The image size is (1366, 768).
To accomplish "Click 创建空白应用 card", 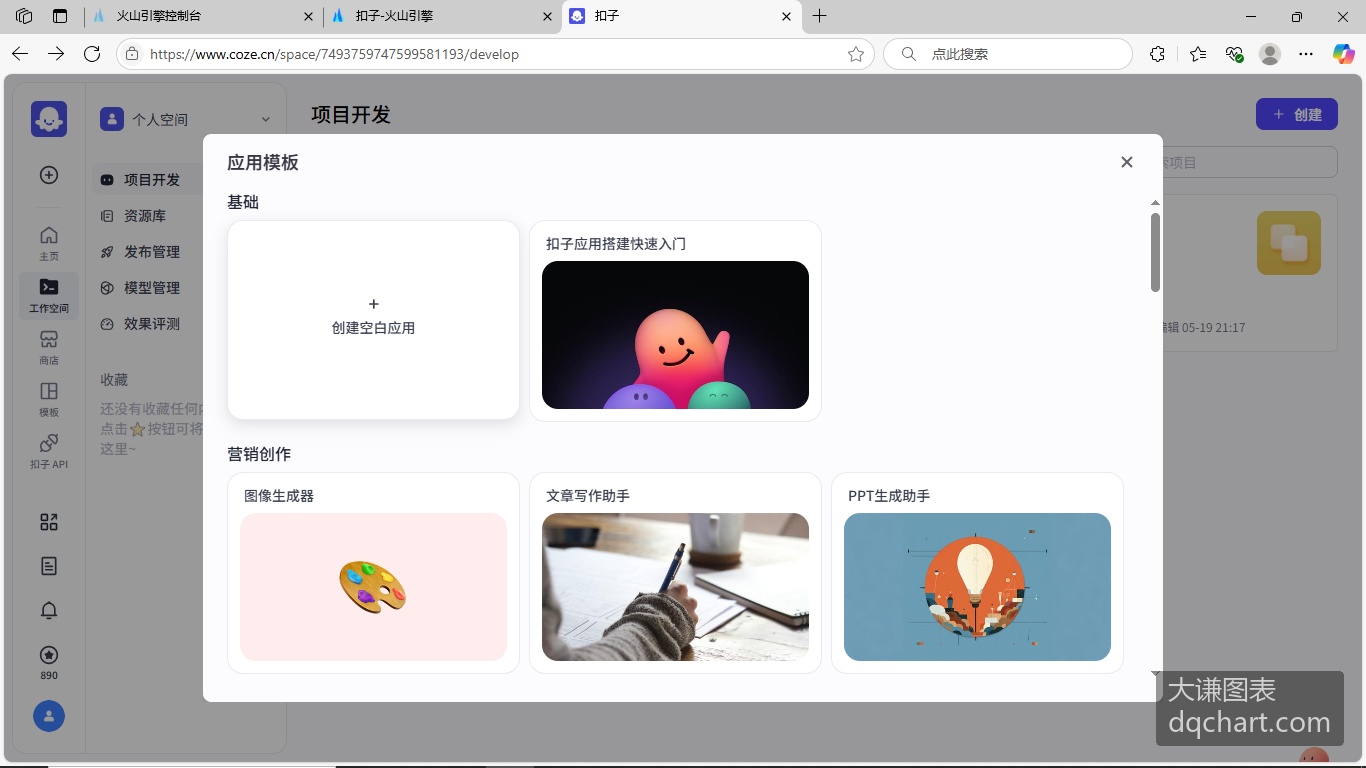I will coord(373,320).
